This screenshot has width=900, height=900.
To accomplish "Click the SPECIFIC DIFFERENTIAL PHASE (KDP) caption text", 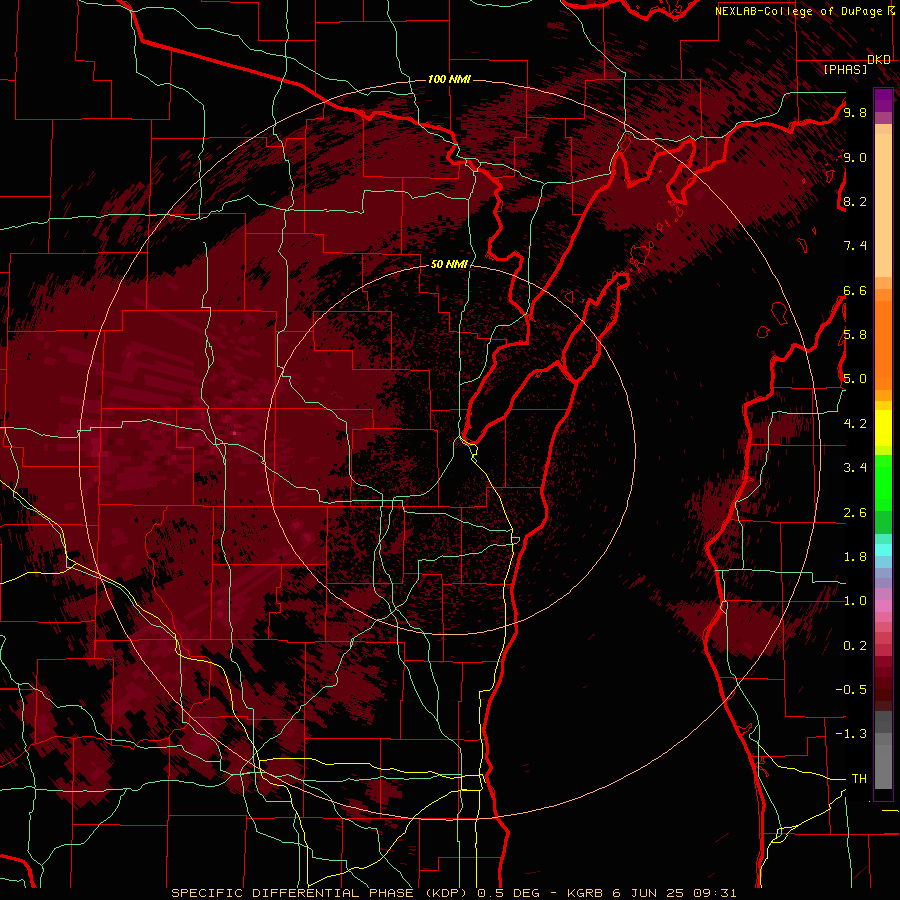I will tap(321, 893).
